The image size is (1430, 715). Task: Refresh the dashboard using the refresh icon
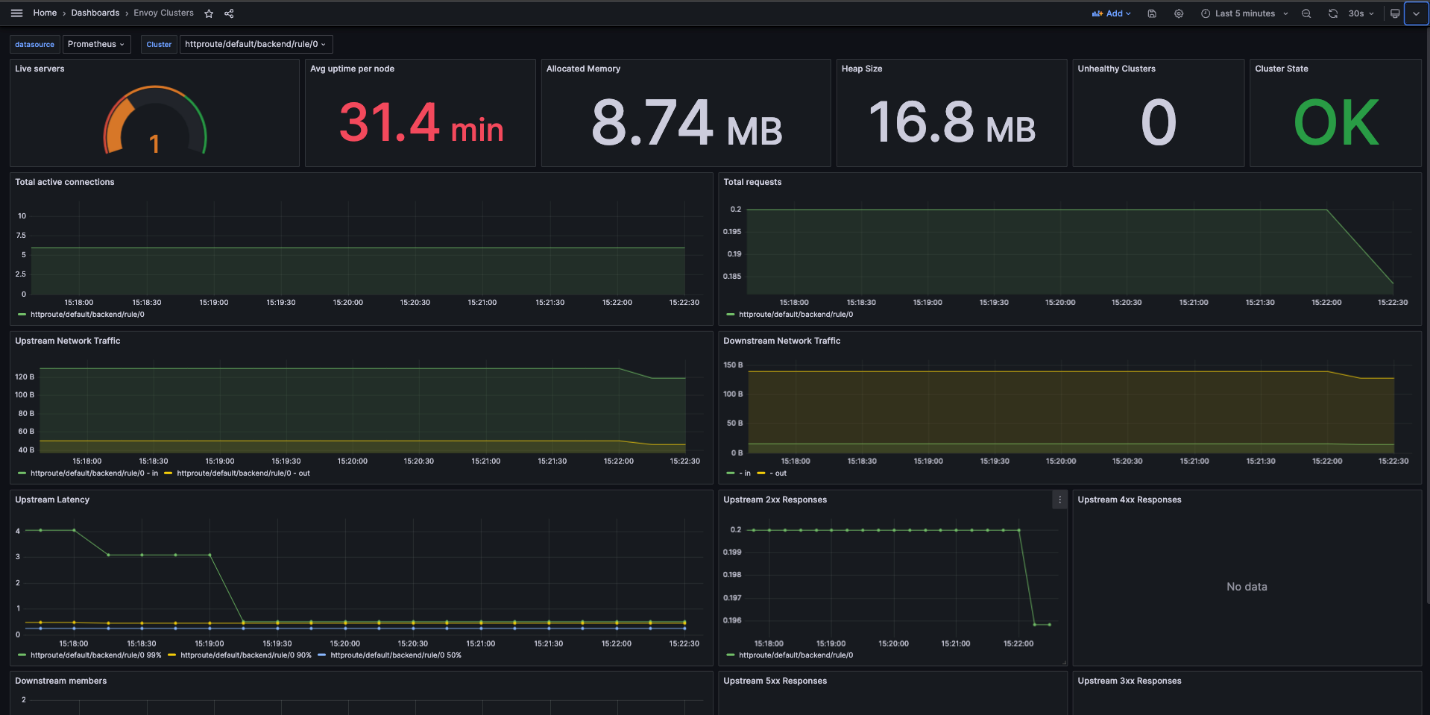coord(1333,14)
